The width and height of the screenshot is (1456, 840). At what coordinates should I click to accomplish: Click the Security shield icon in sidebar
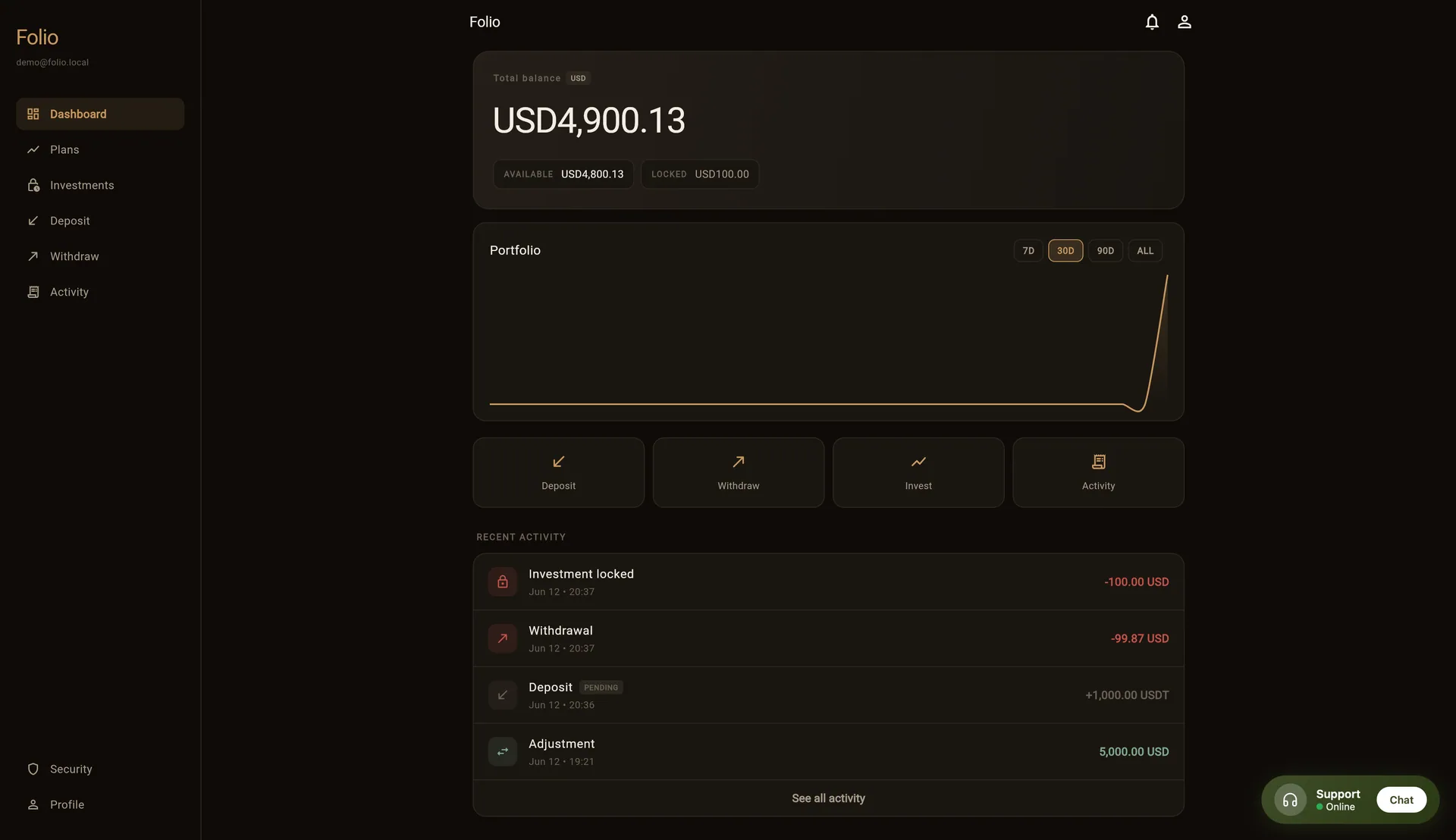[33, 769]
